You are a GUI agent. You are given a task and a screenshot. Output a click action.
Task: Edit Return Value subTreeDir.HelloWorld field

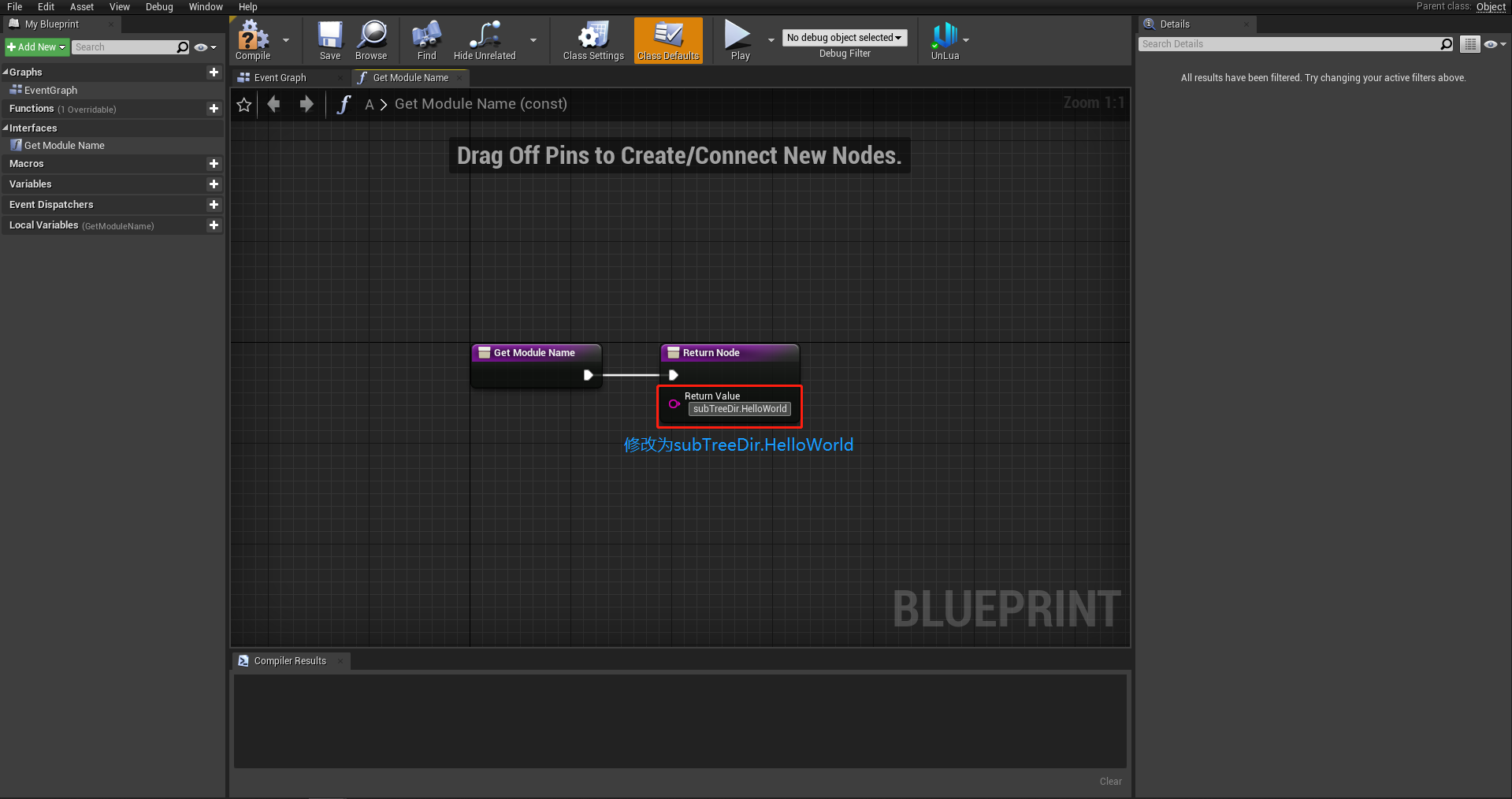[x=740, y=409]
